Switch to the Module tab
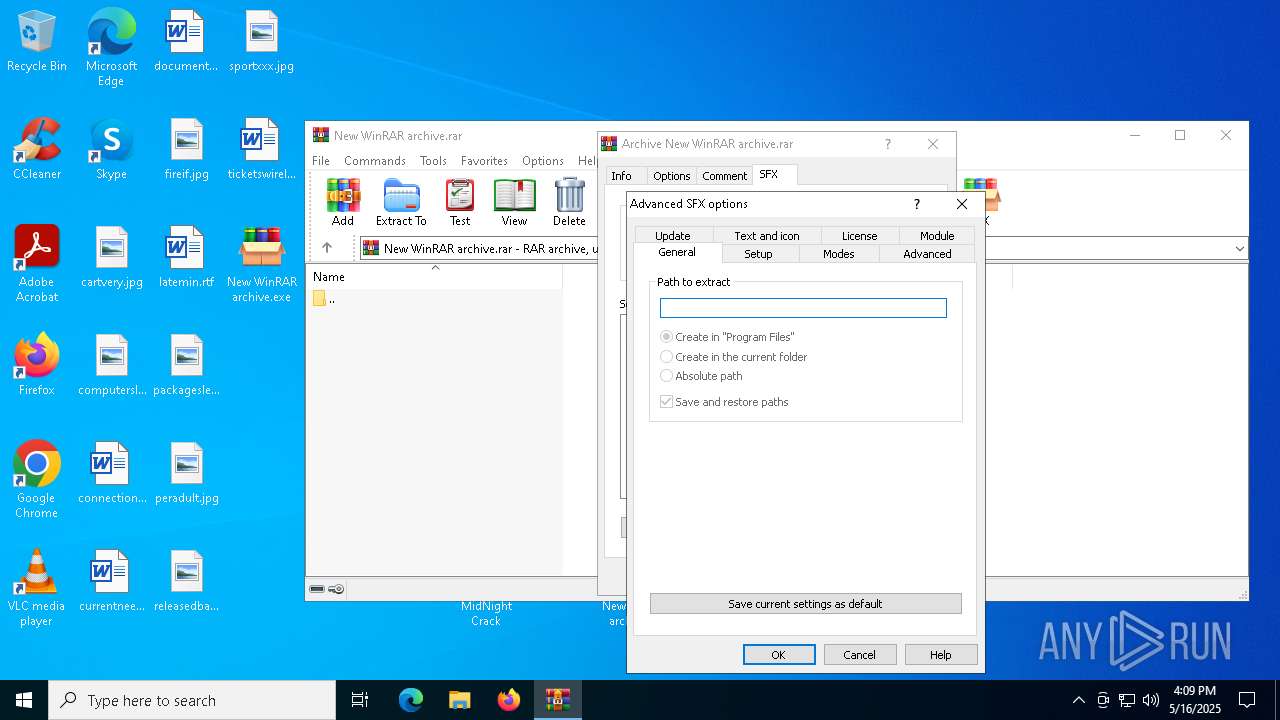The image size is (1280, 720). pos(937,236)
